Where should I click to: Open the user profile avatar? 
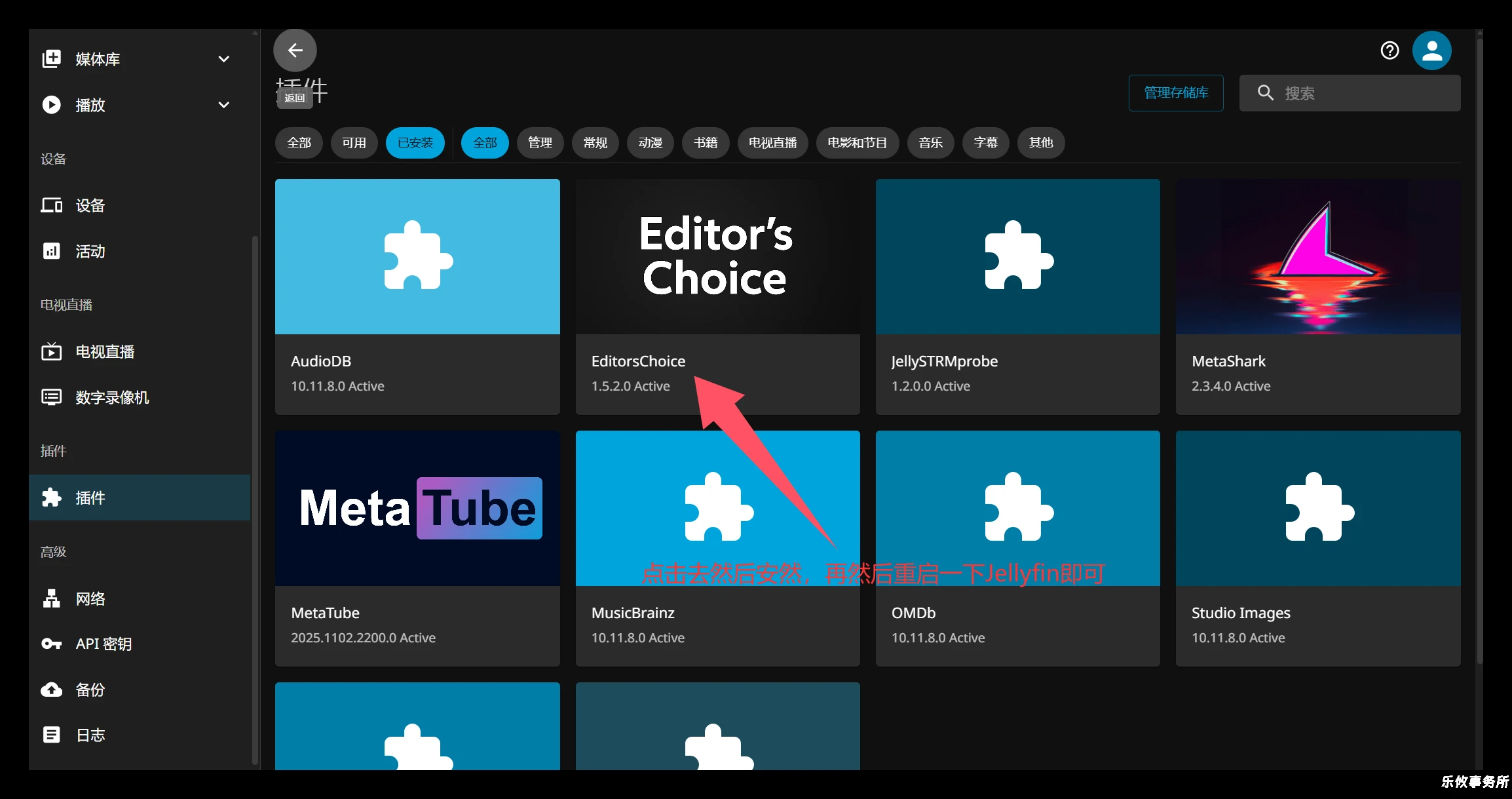[1431, 50]
